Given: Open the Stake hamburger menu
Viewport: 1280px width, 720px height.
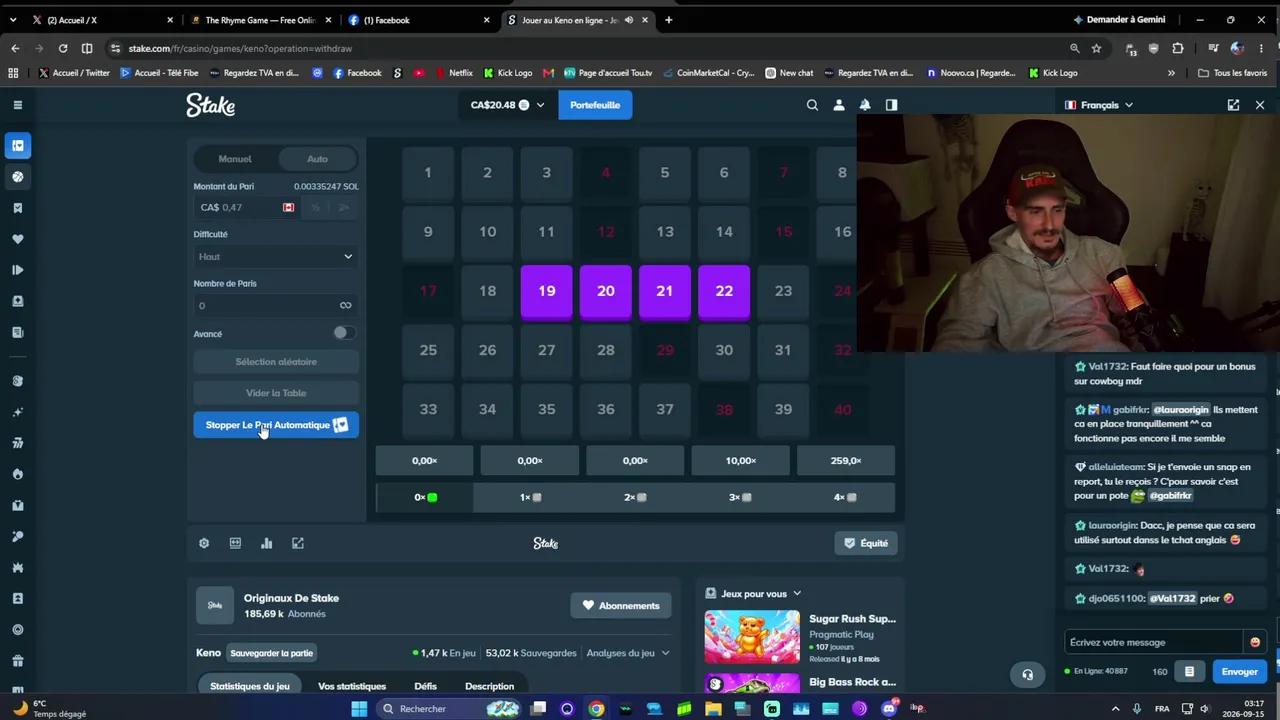Looking at the screenshot, I should [x=17, y=104].
